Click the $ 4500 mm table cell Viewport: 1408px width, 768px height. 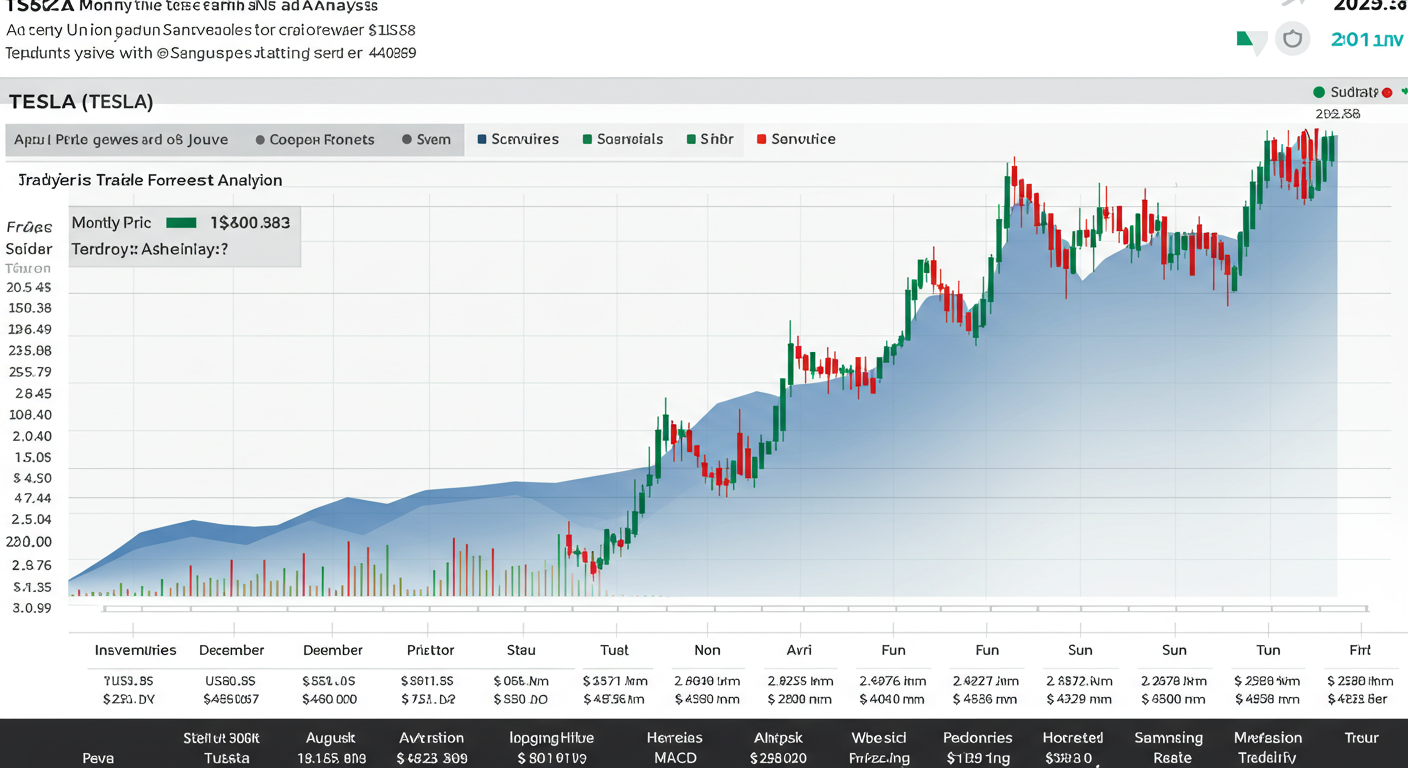pos(1173,699)
